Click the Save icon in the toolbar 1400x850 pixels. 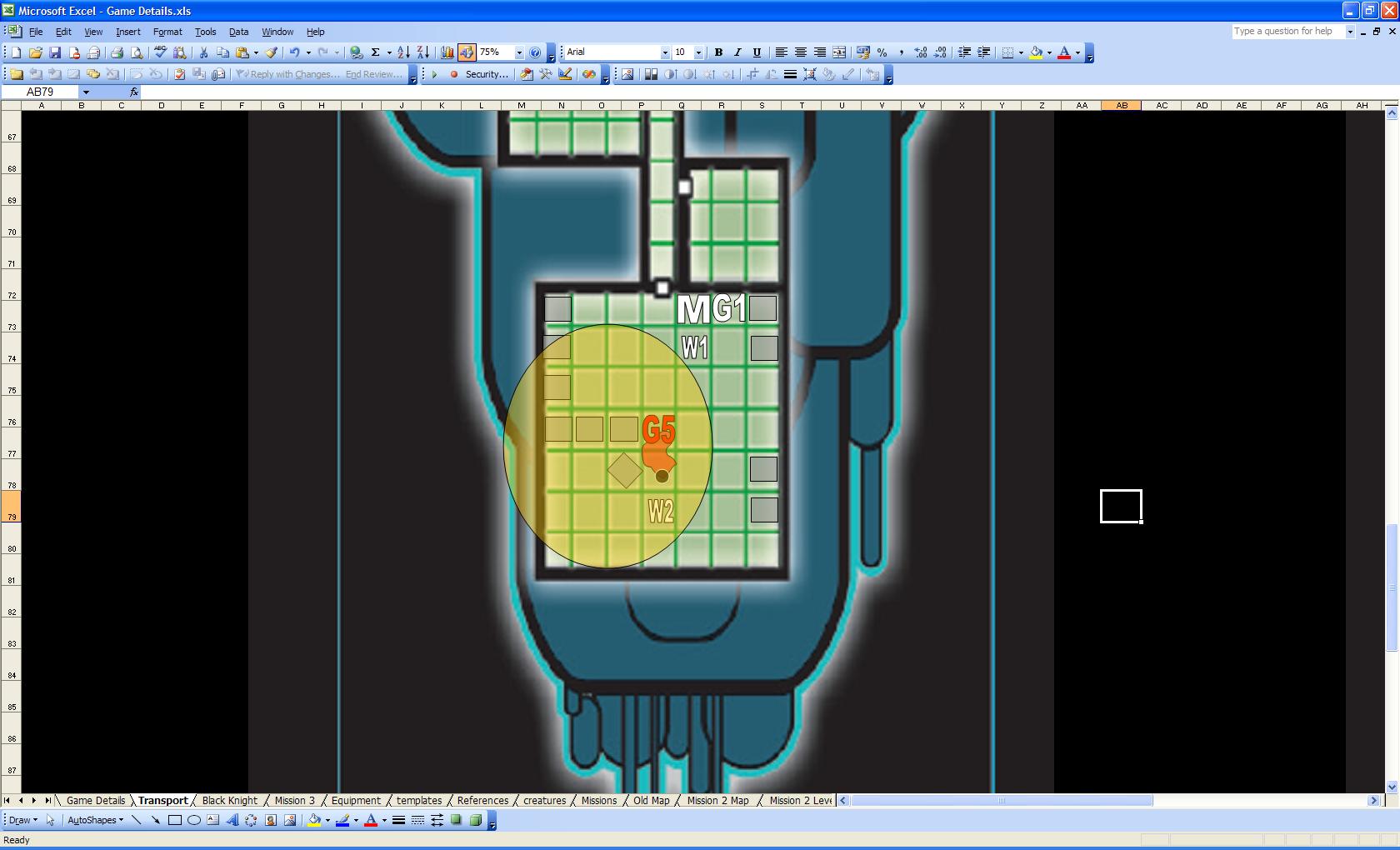pos(55,52)
